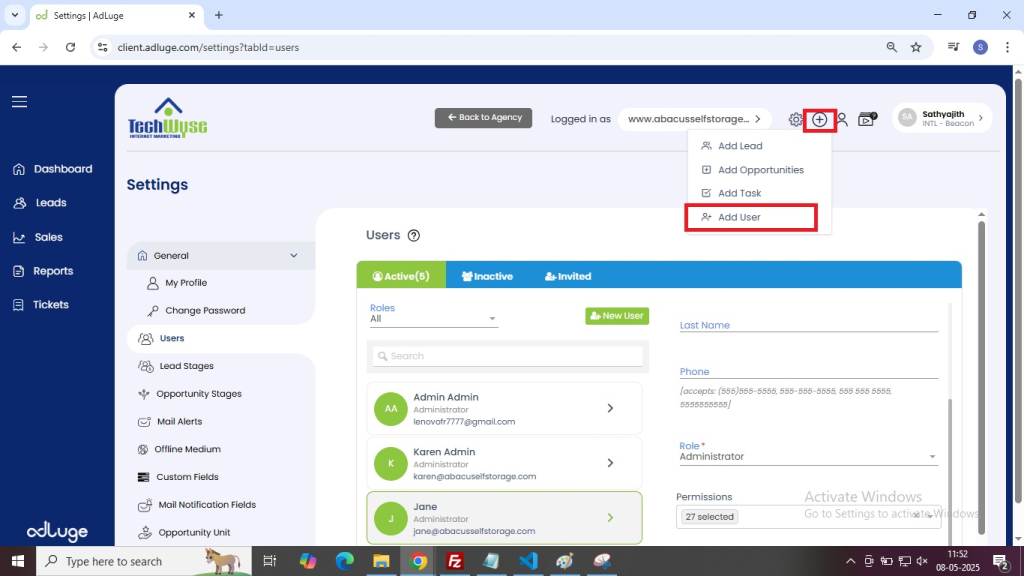Click the Back to Agency button
Screen dimensions: 1024x576
[483, 118]
